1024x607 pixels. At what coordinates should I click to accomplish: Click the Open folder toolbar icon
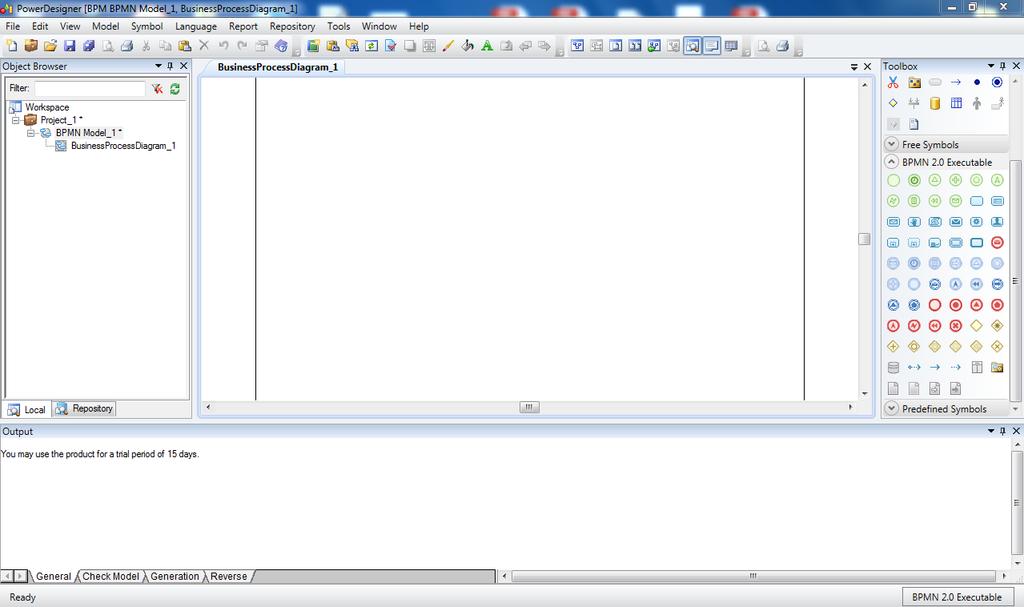(x=50, y=46)
